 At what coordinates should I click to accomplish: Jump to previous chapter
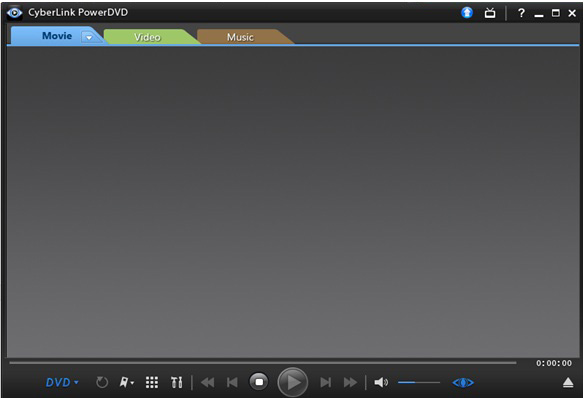click(232, 382)
